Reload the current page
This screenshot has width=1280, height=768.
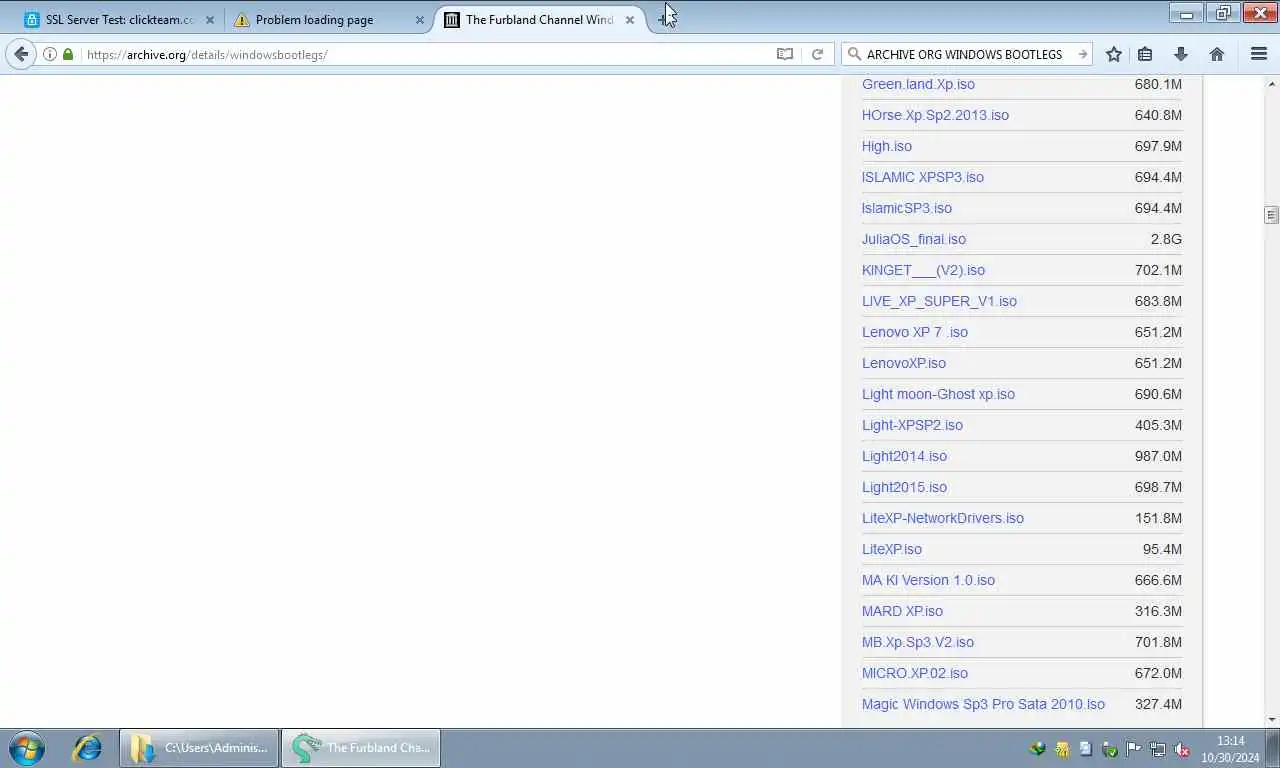[817, 54]
